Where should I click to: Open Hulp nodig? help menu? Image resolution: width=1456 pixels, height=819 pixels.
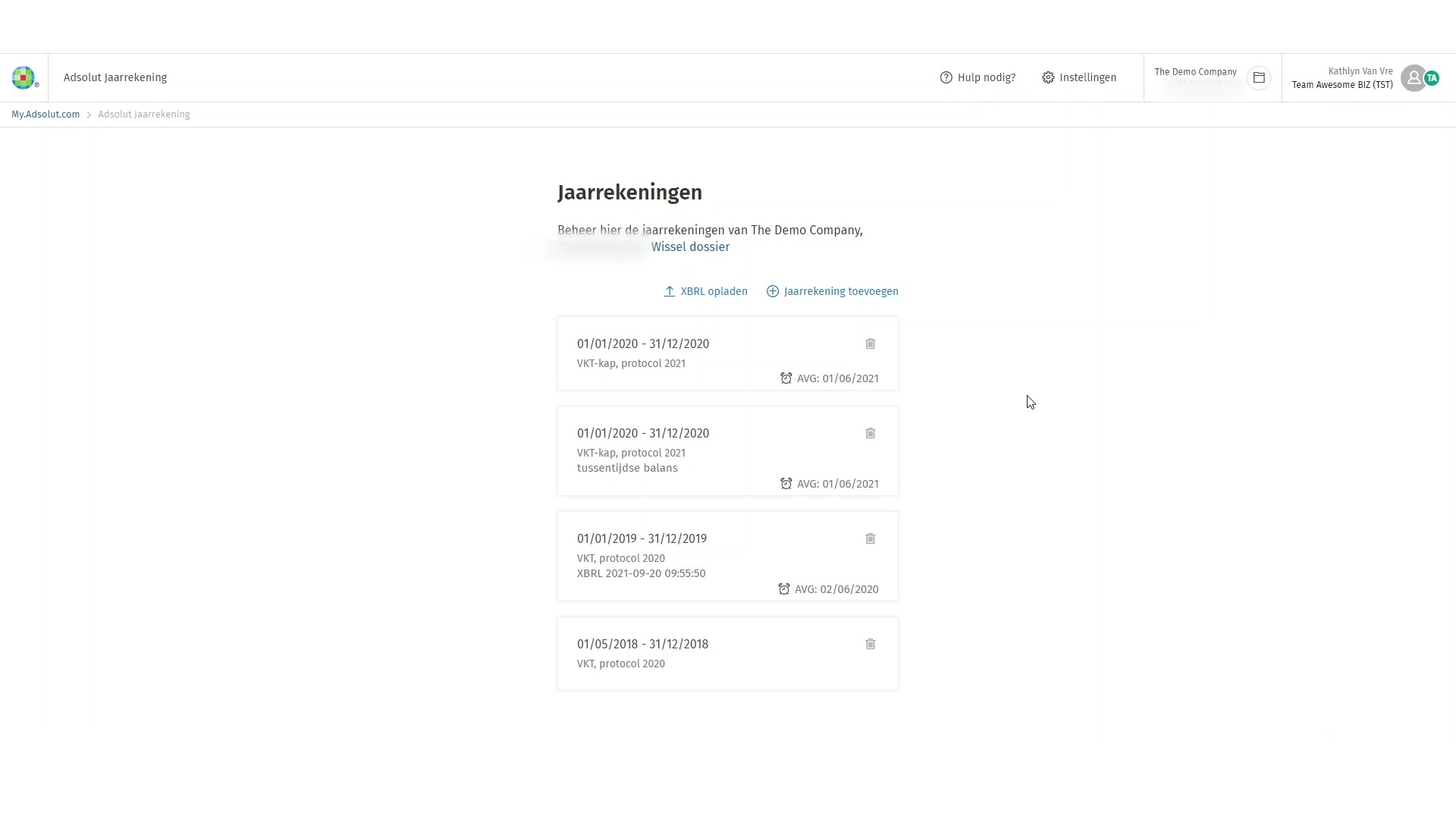click(x=977, y=77)
